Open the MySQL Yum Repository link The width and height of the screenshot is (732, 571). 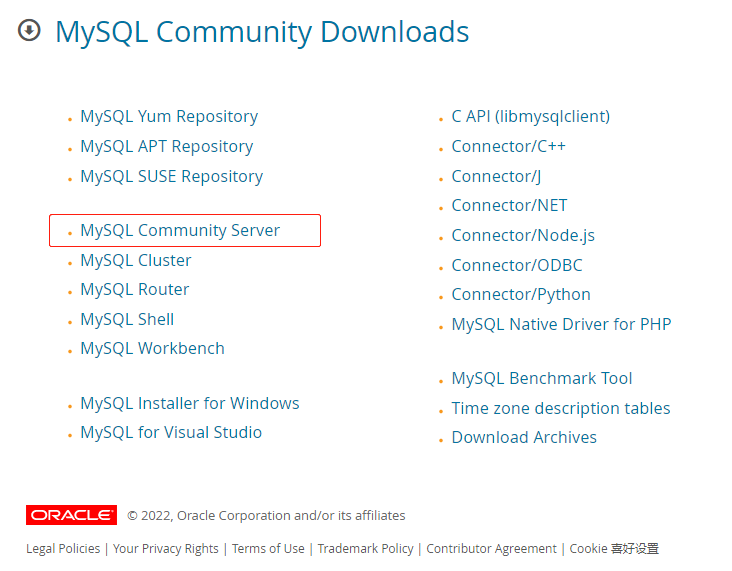pos(169,116)
